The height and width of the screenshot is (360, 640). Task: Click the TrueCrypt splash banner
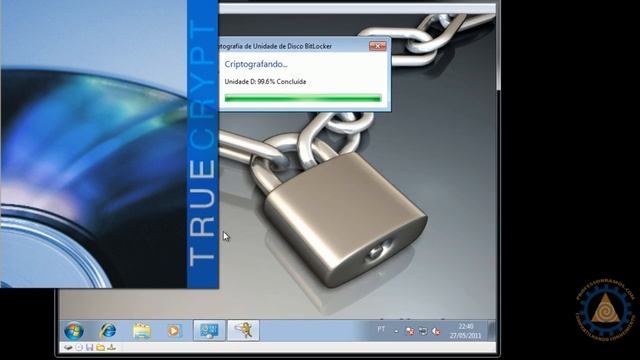tap(109, 144)
